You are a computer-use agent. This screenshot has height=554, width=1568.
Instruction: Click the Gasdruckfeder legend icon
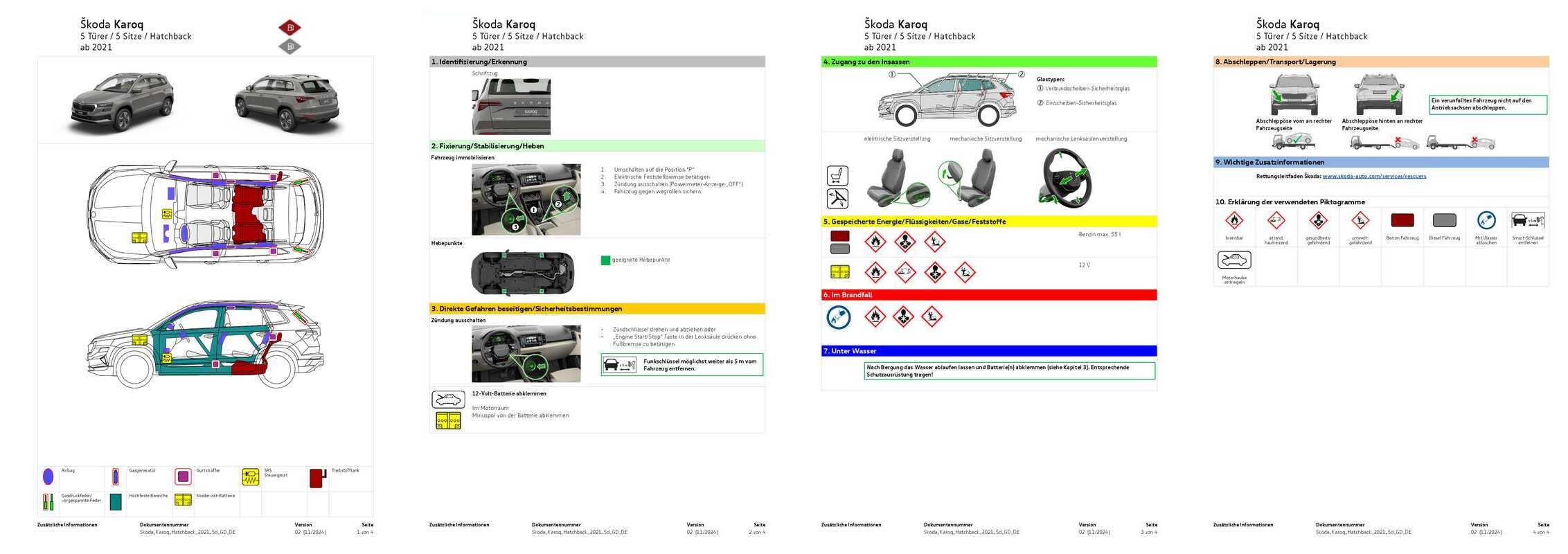(x=48, y=501)
